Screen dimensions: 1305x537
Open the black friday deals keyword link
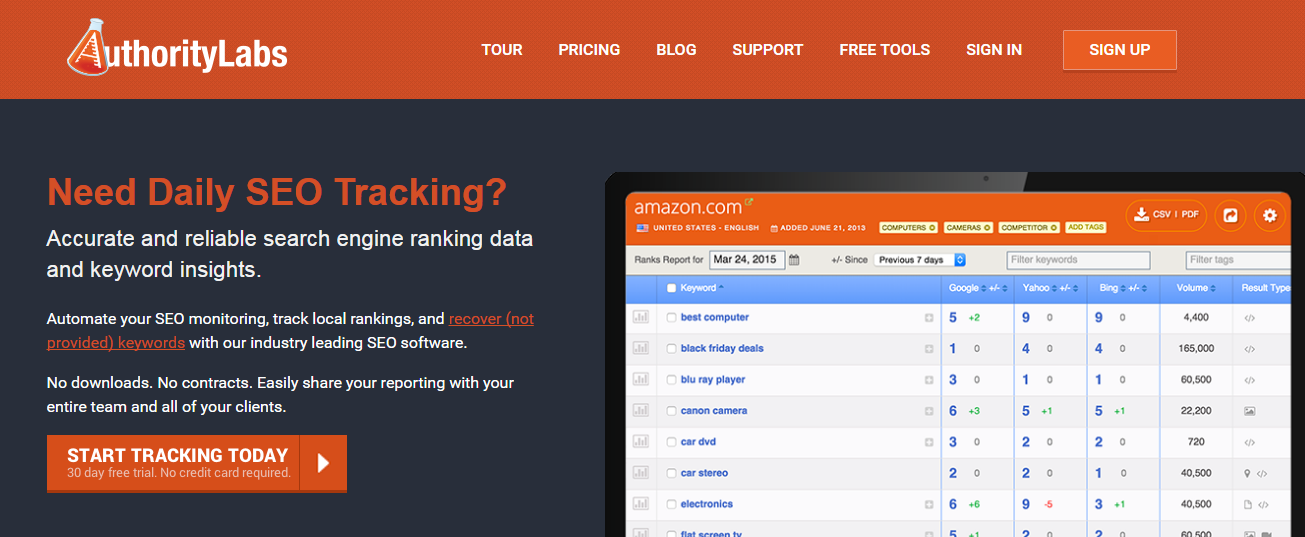coord(722,349)
